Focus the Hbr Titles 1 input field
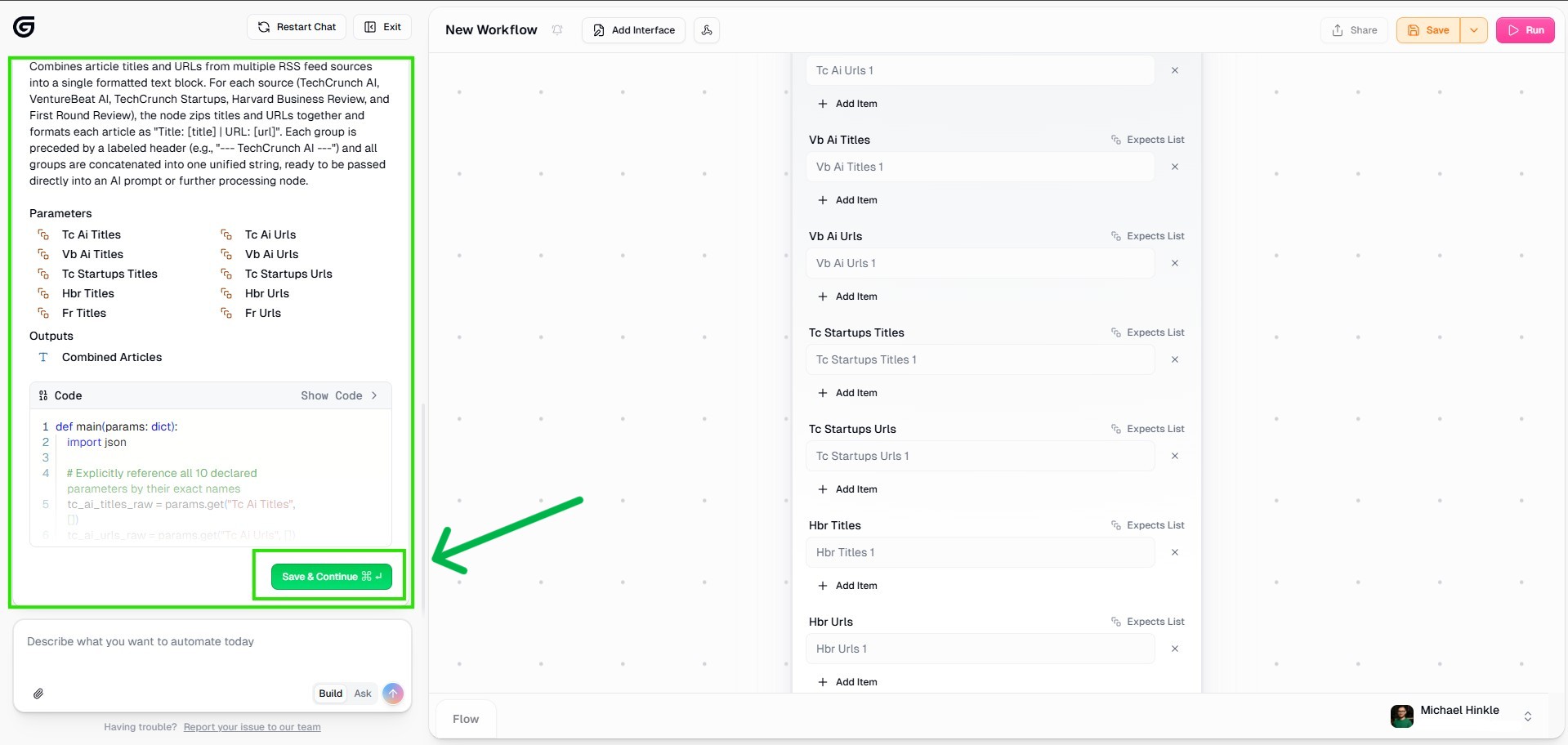 tap(980, 552)
